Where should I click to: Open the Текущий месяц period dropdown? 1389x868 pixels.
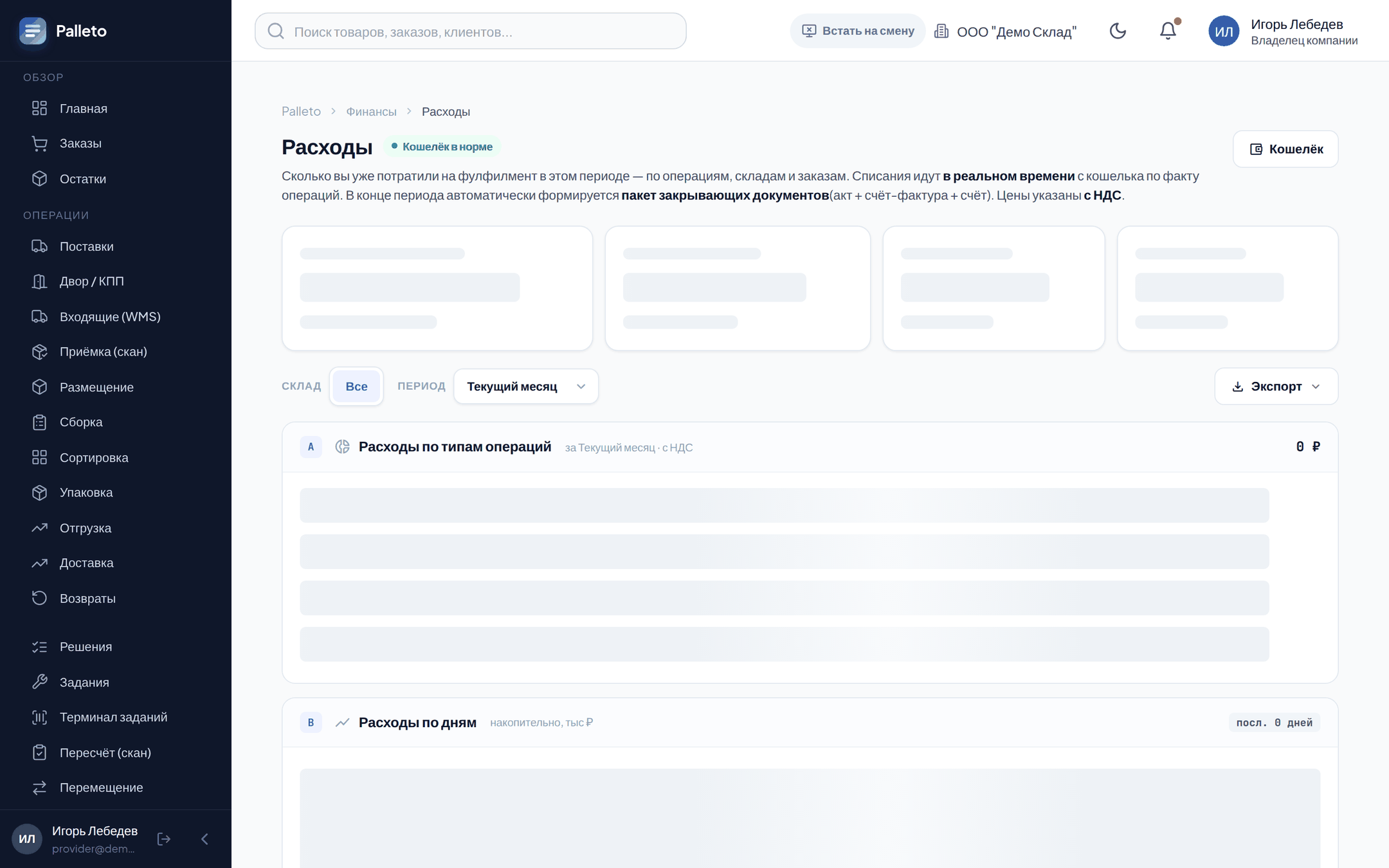526,386
